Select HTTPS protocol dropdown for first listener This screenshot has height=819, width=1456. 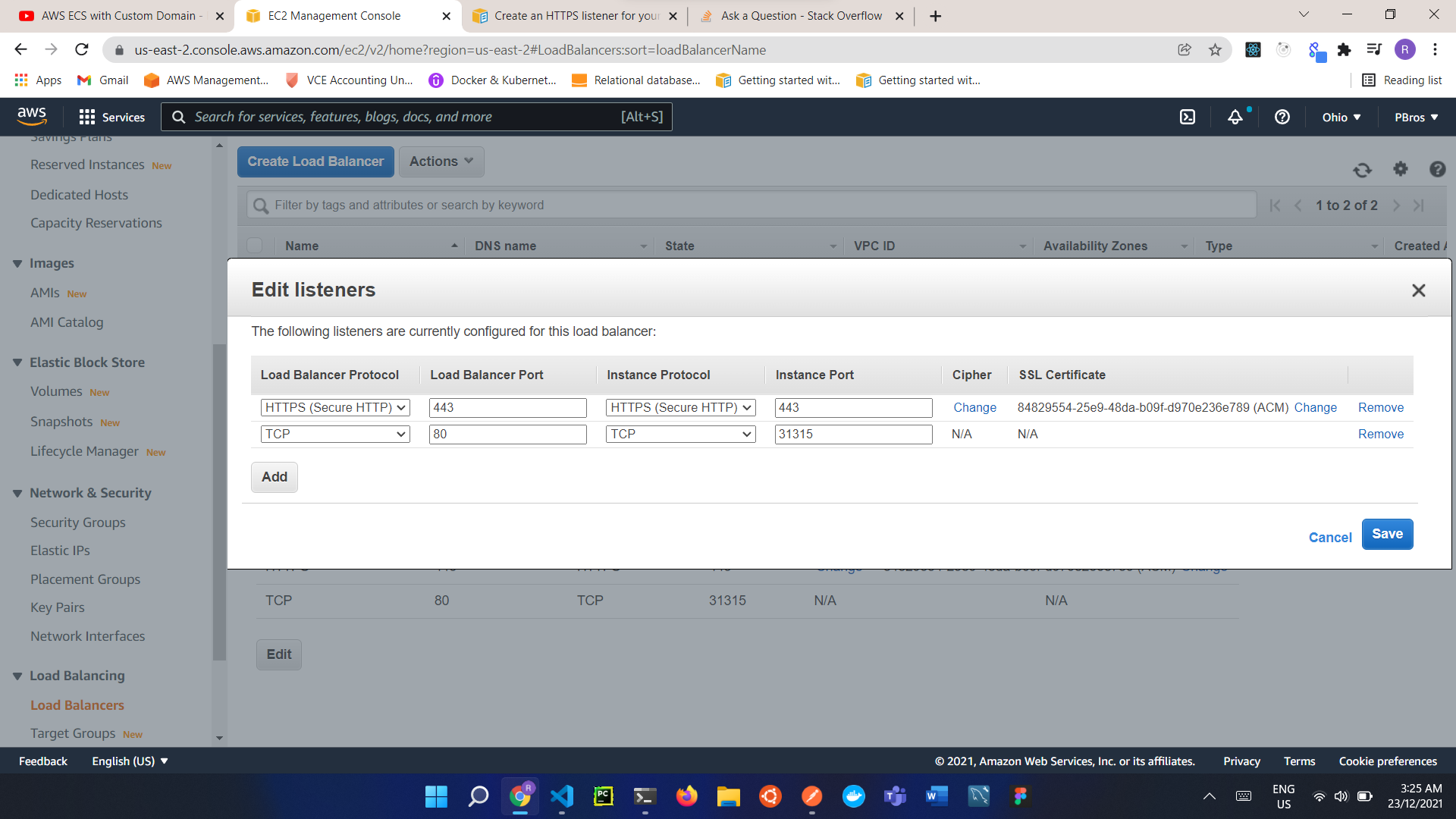click(334, 407)
